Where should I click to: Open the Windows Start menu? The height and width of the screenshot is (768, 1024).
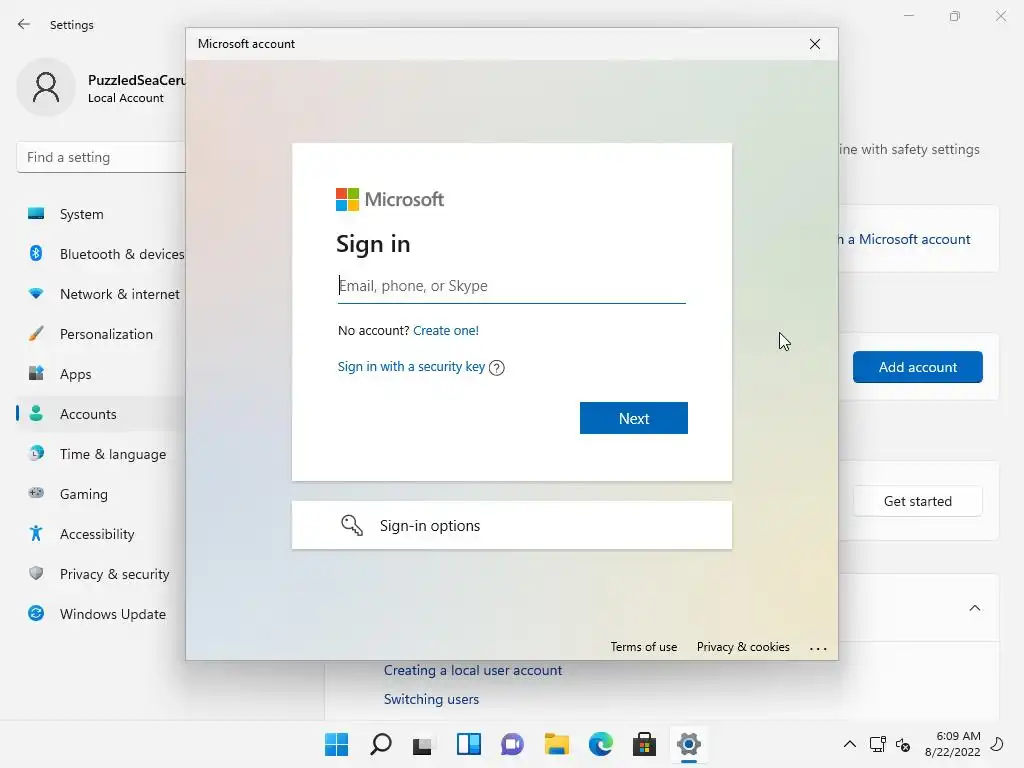click(x=336, y=744)
